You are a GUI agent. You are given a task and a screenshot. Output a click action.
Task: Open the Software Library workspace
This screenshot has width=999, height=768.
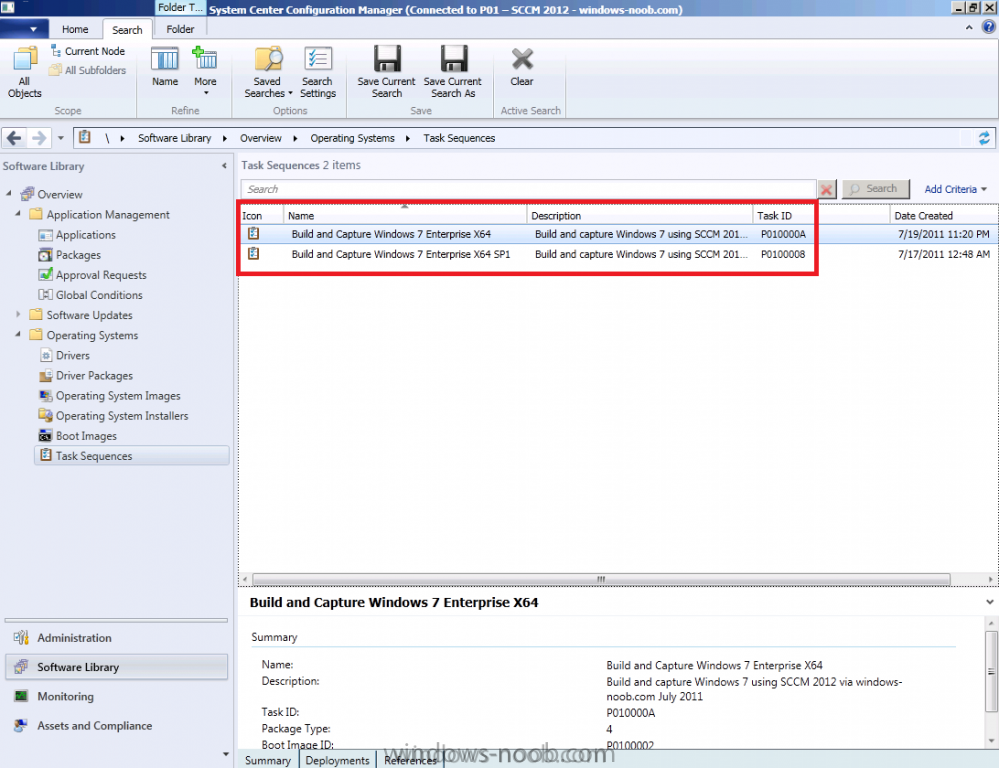117,667
